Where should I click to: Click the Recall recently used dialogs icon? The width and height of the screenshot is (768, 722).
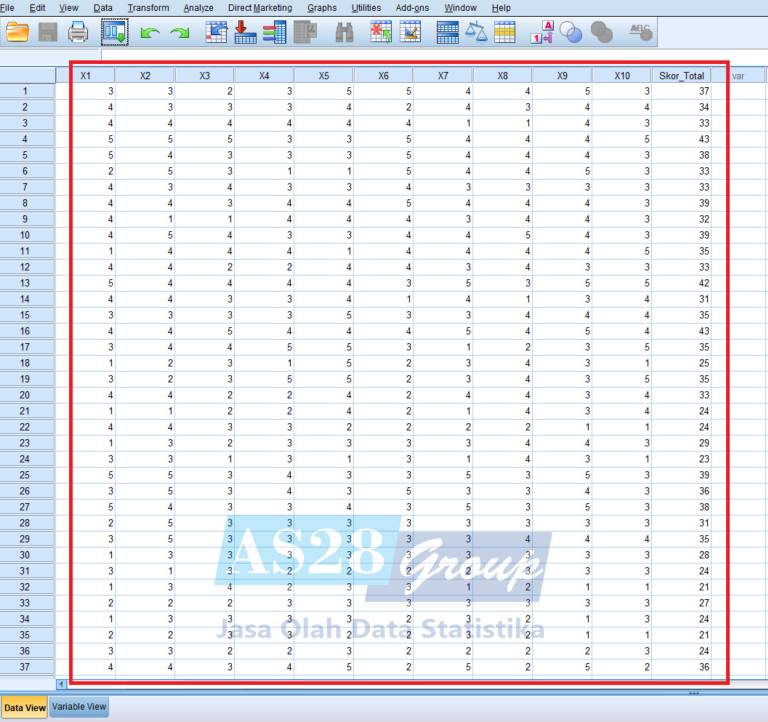coord(114,32)
